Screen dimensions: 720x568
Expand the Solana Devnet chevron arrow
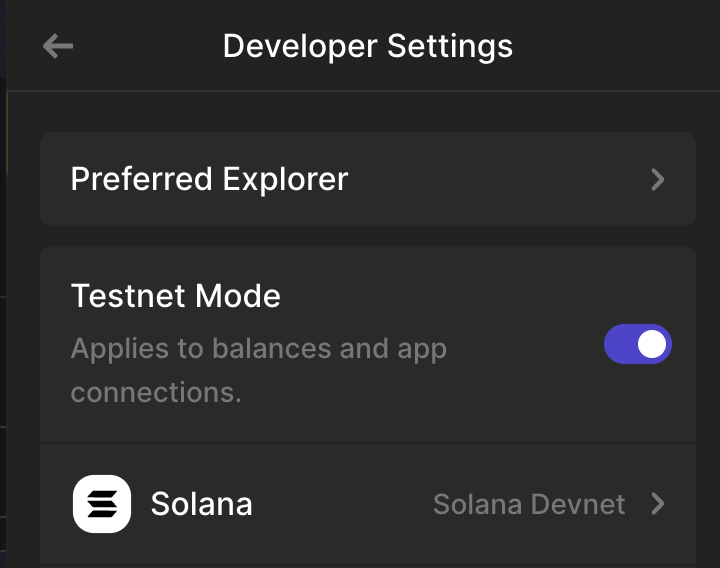pos(658,504)
